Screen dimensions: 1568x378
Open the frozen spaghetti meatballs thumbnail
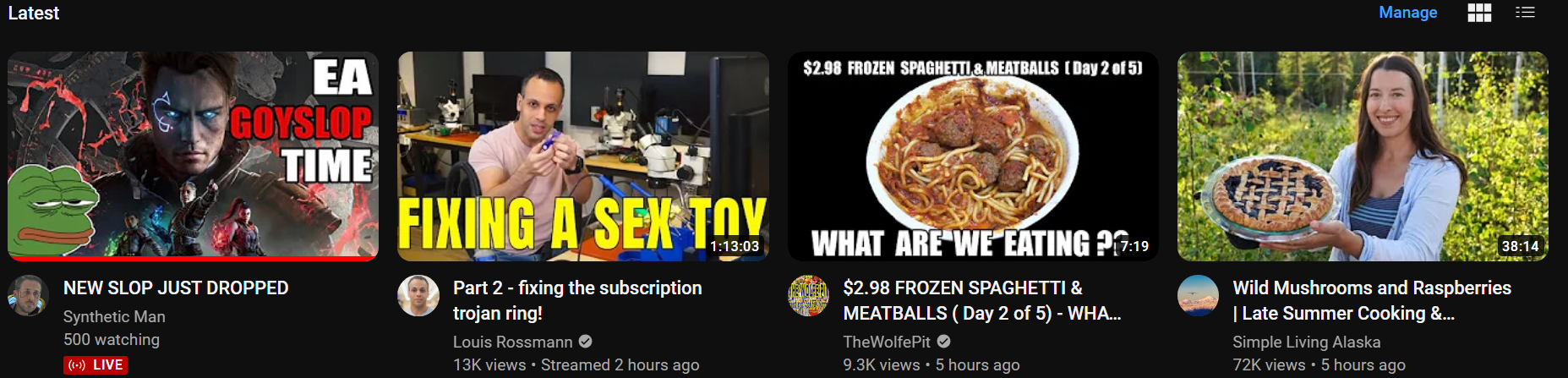pyautogui.click(x=973, y=156)
